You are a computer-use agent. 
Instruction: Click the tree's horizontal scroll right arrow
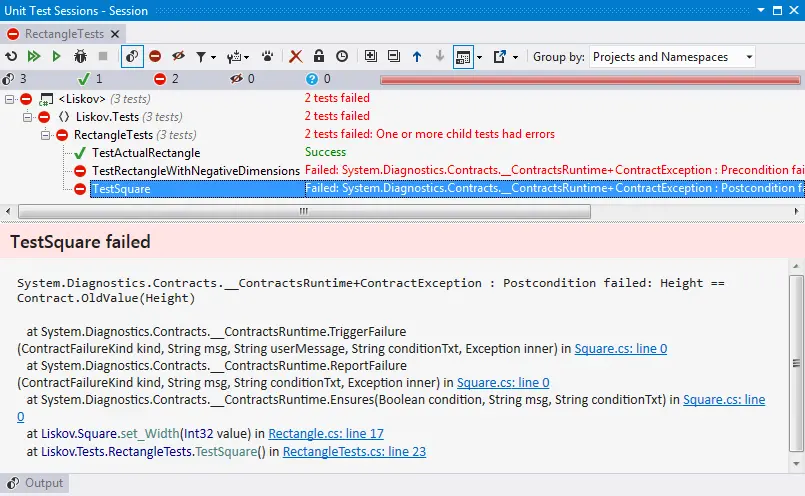click(x=796, y=211)
